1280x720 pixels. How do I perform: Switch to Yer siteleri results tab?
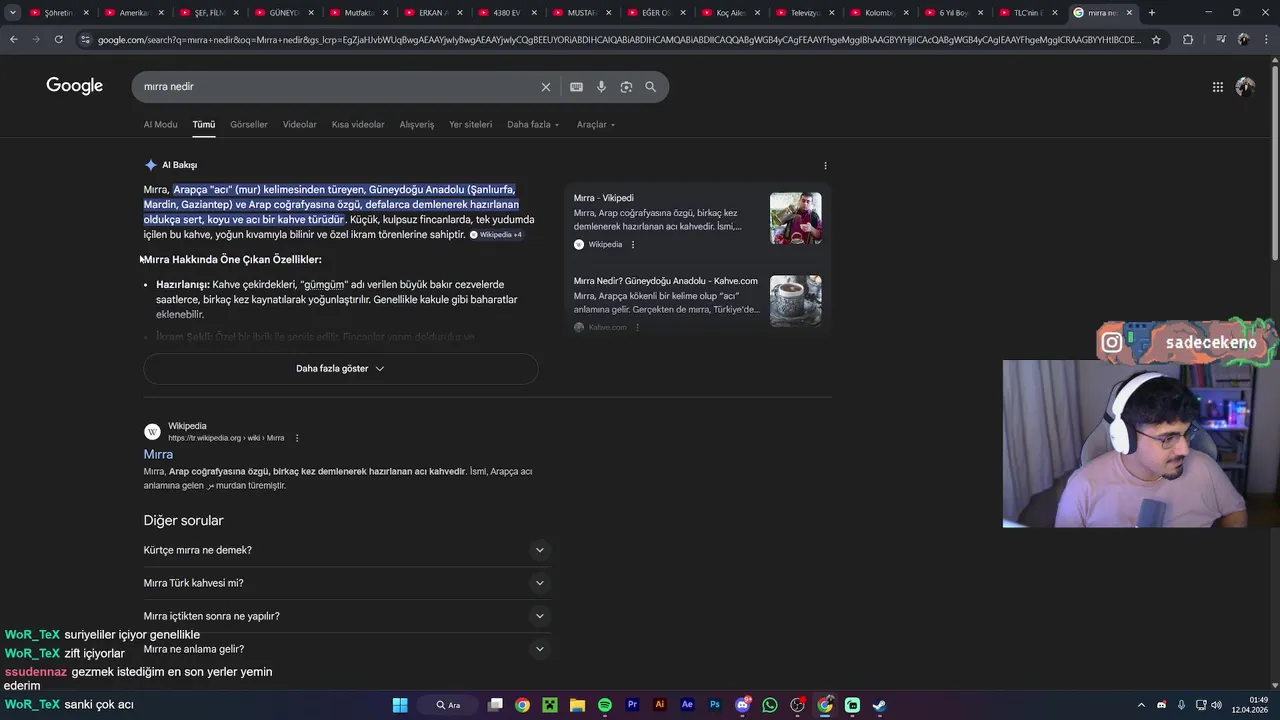471,125
